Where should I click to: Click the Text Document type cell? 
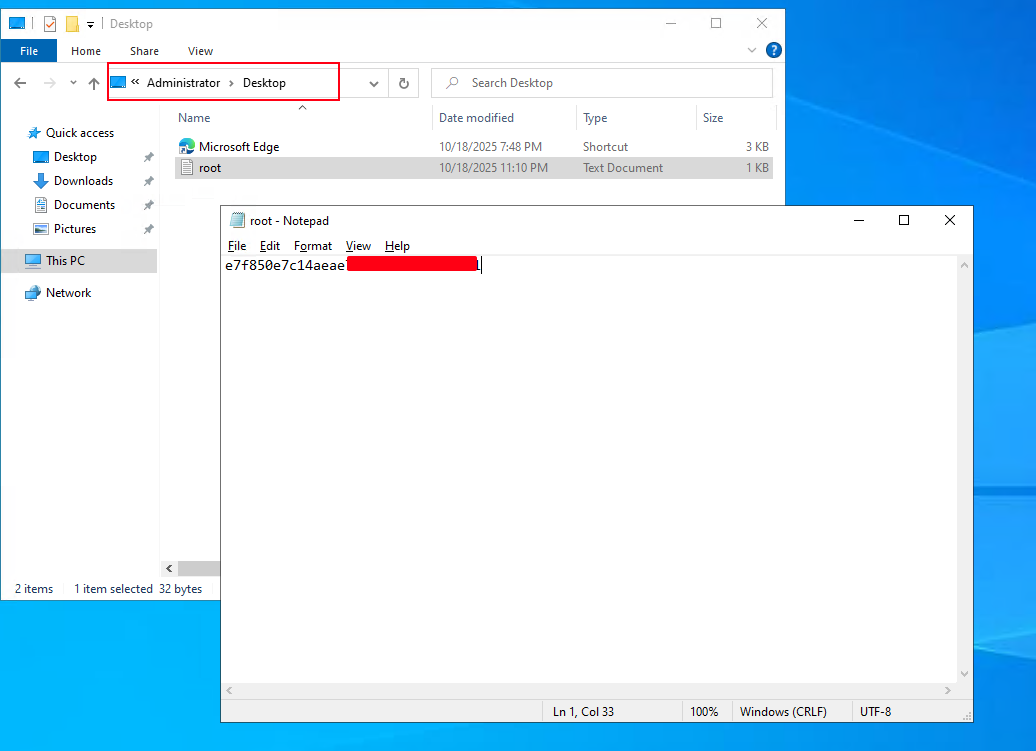pos(622,168)
